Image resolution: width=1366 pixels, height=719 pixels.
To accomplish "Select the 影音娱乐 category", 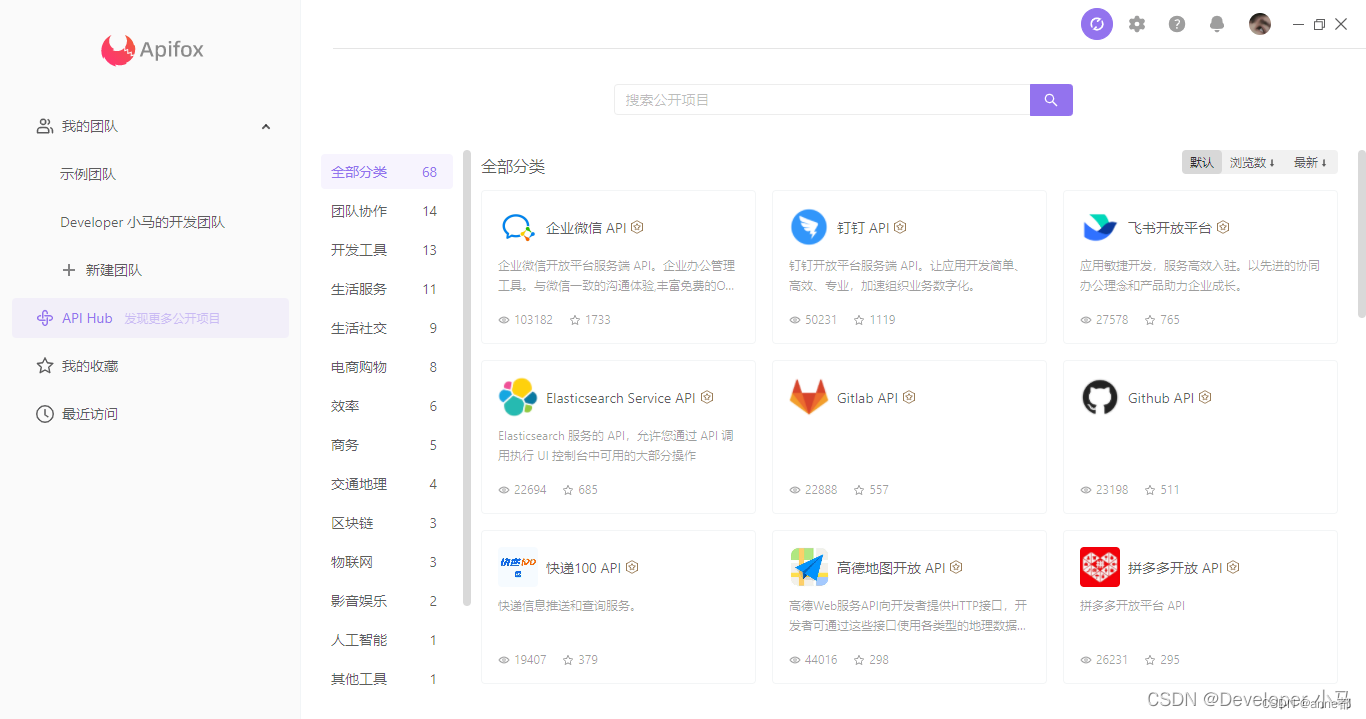I will pyautogui.click(x=386, y=601).
